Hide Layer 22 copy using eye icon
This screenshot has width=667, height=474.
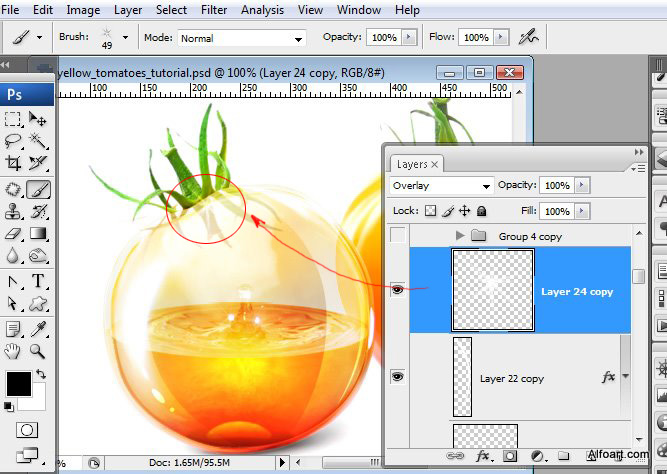tap(398, 377)
